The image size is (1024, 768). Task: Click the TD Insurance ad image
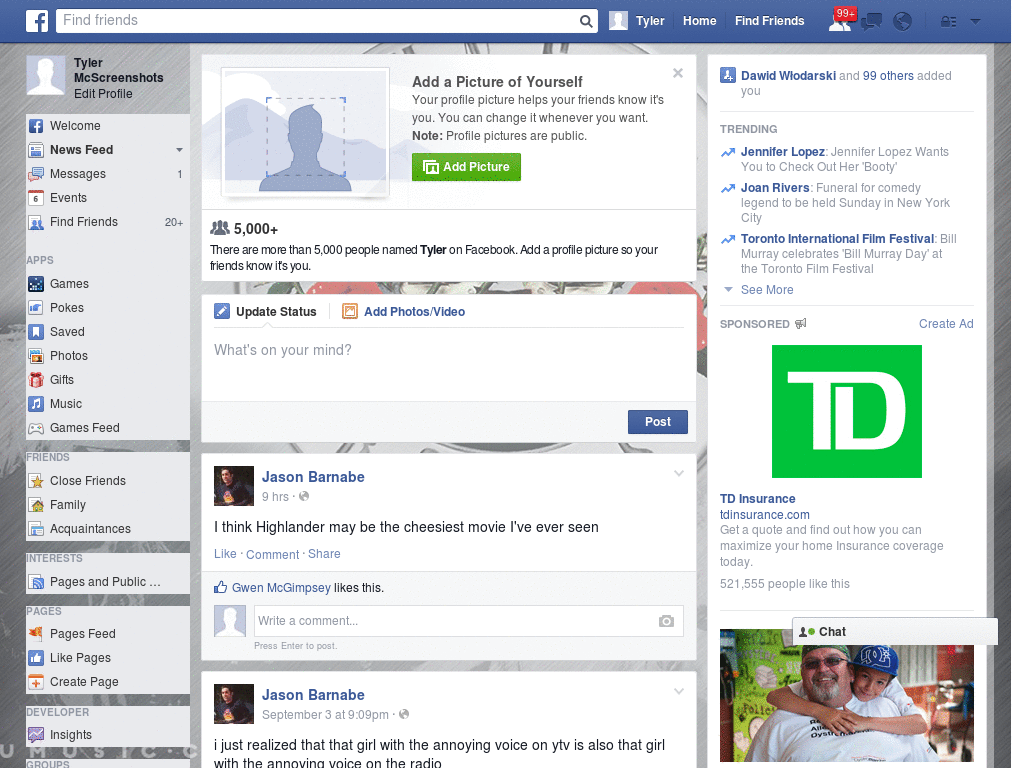click(x=846, y=411)
